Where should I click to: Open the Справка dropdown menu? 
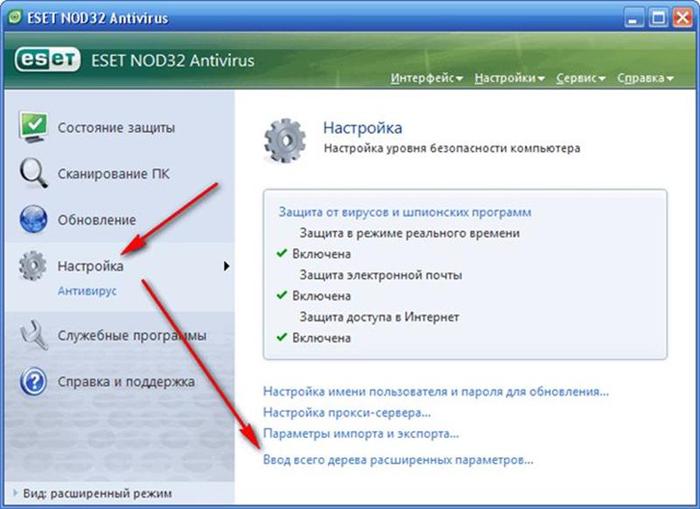click(x=645, y=78)
